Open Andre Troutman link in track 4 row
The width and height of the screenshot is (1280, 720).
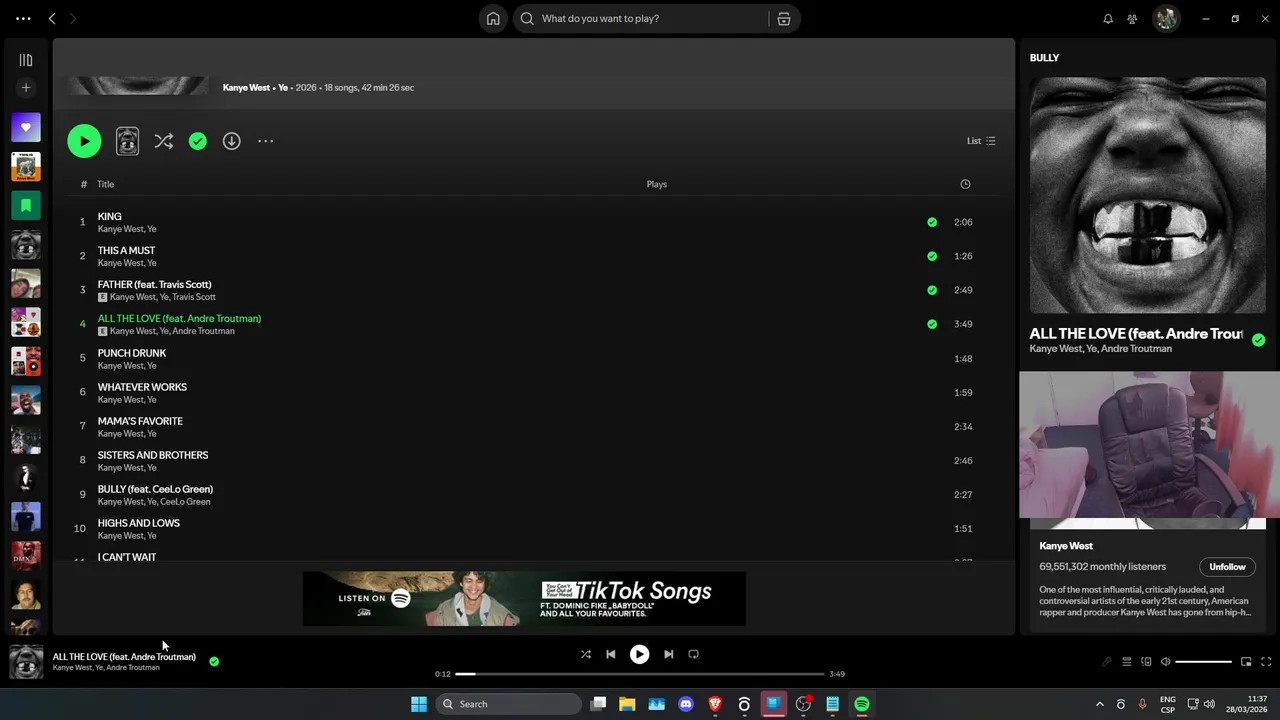click(x=203, y=331)
